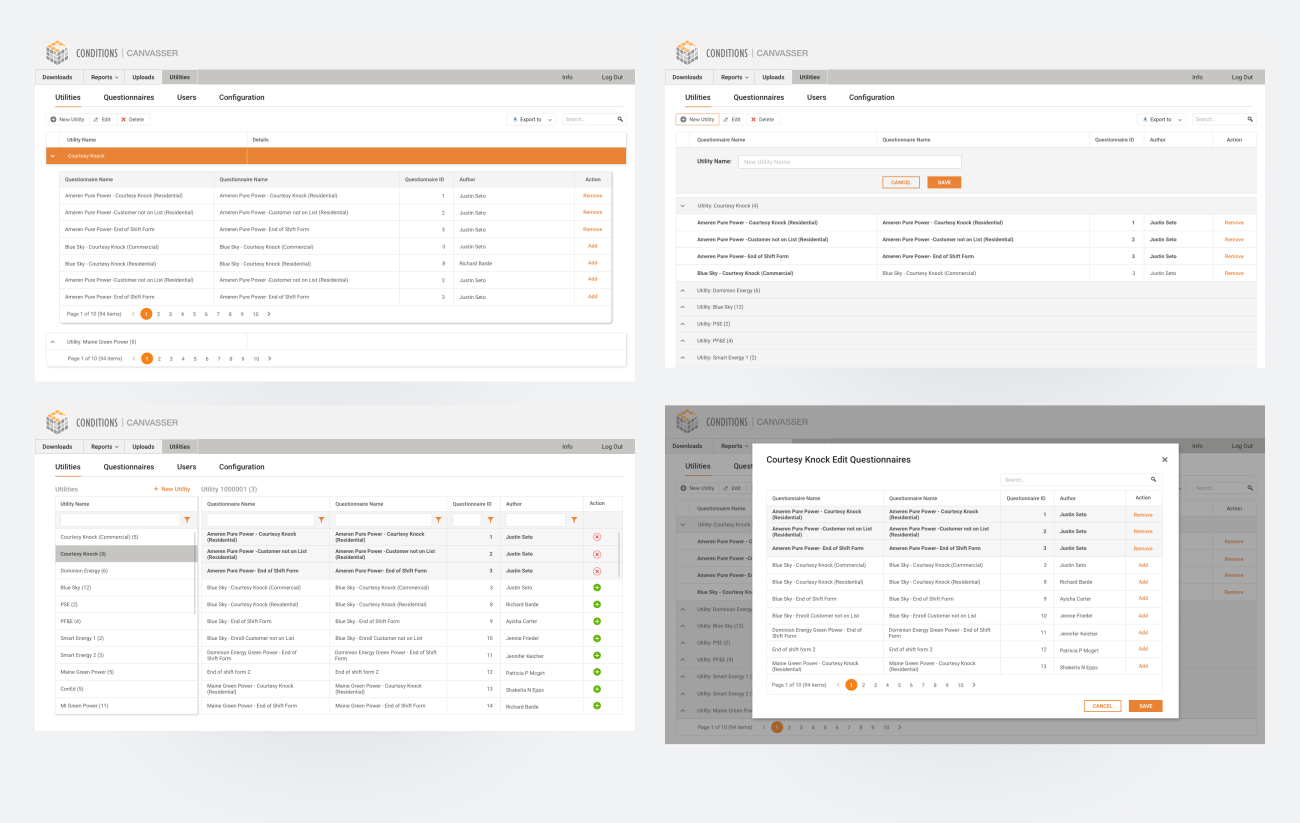Expand Utility: Blue Sky (12) in New Utility form panel
This screenshot has height=823, width=1300.
point(683,307)
